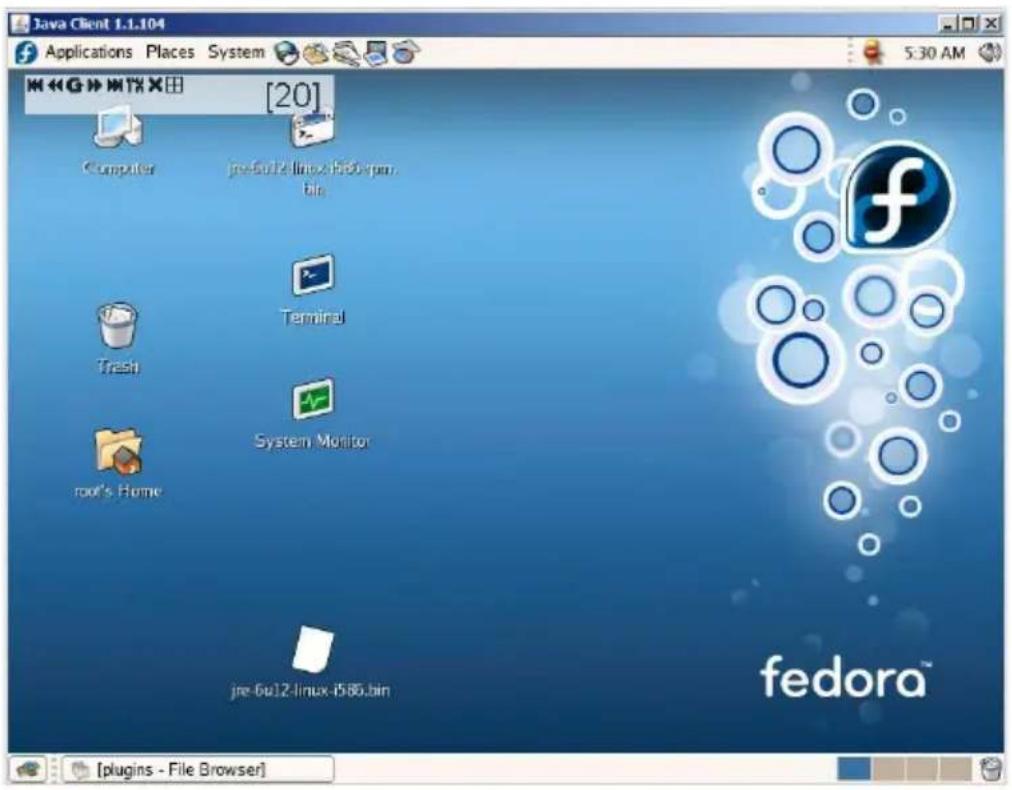Select the System Monitor desktop launcher
Screen dimensions: 1012x790
312,414
